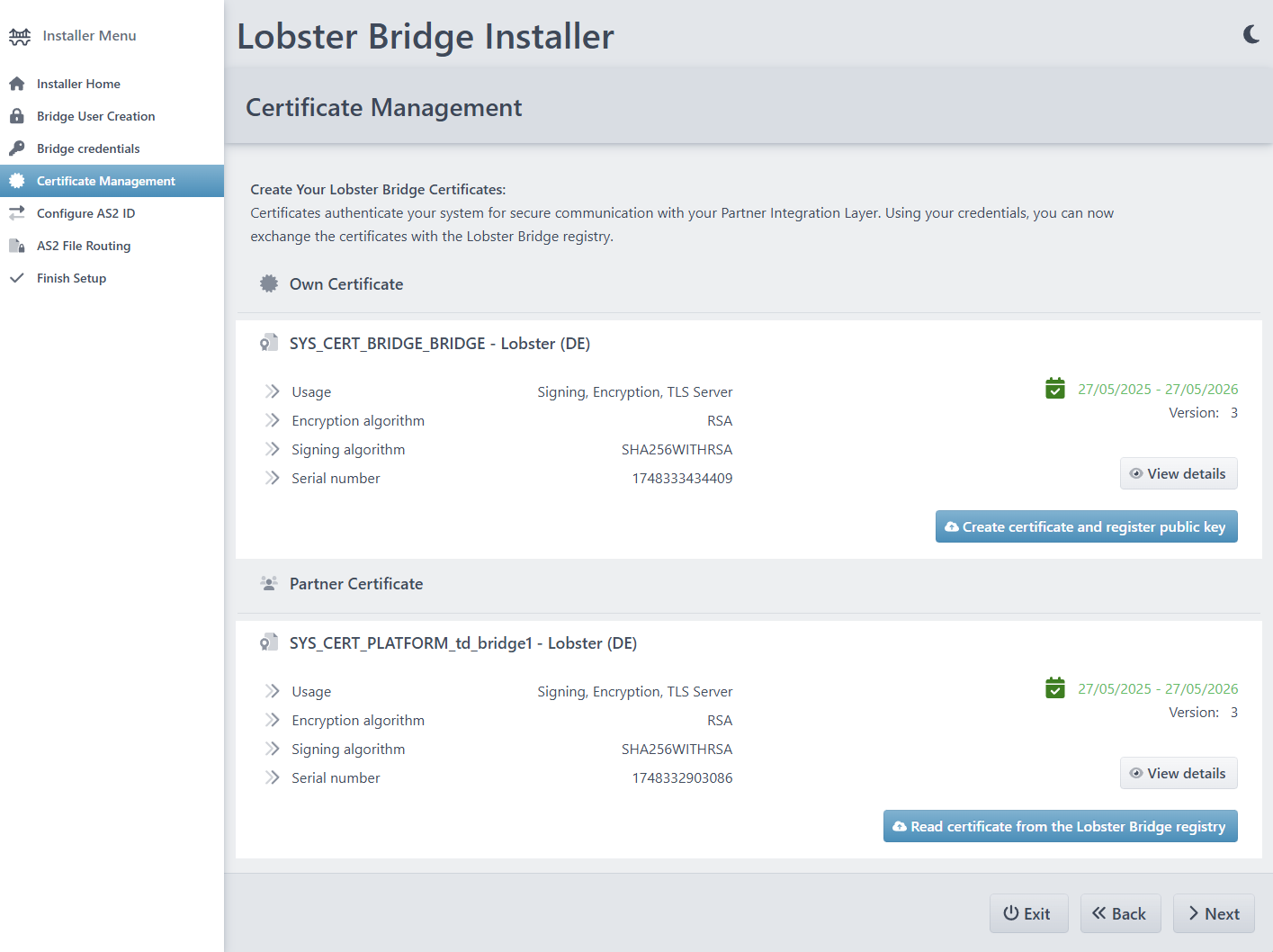Click the Configure AS2 ID arrows icon
1273x952 pixels.
(x=17, y=213)
